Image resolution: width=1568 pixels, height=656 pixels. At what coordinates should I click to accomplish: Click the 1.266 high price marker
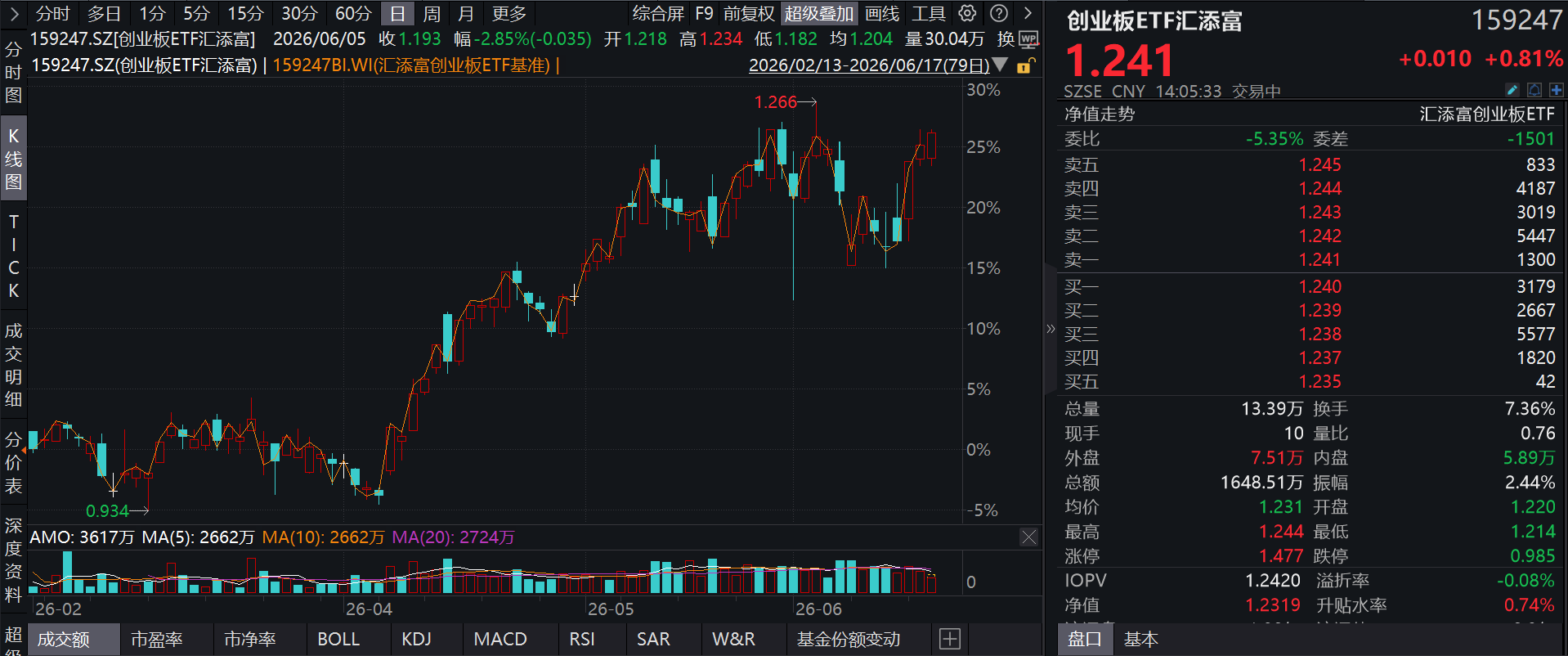point(775,101)
